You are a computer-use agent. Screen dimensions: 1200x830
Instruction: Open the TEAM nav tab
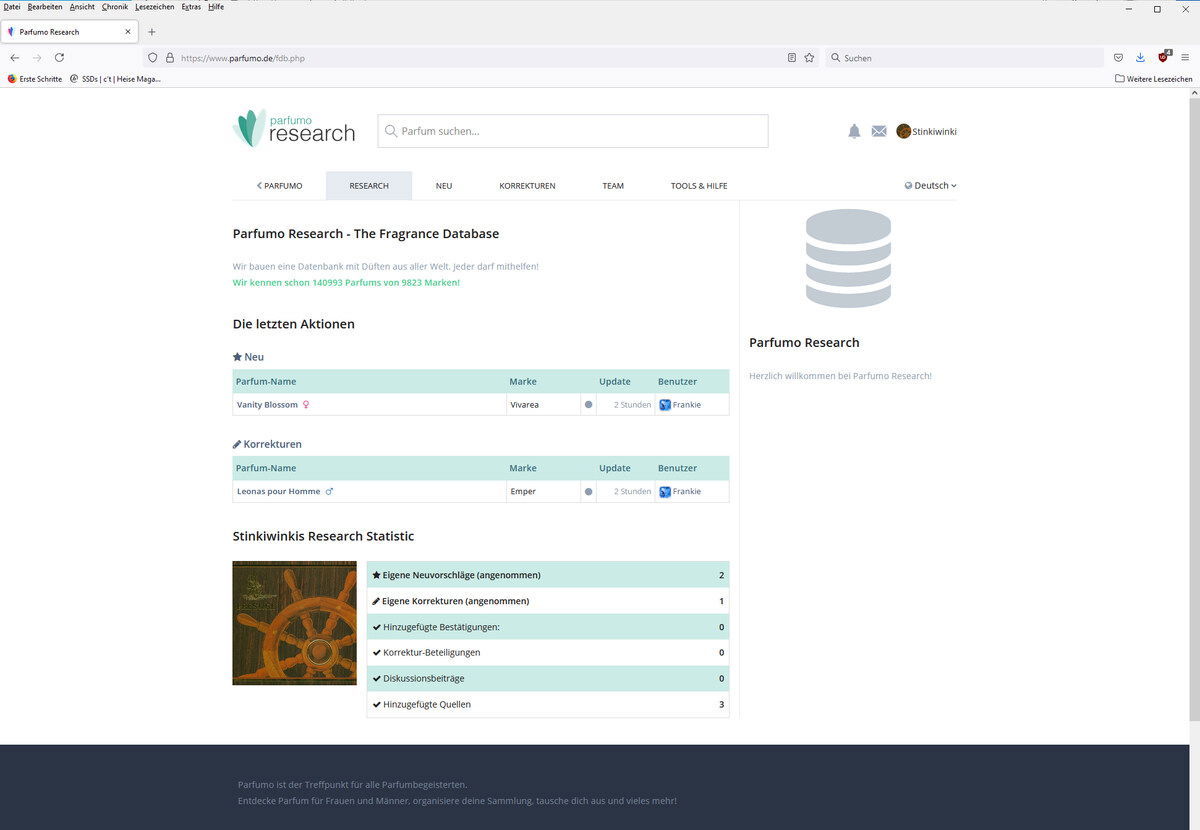pos(613,186)
